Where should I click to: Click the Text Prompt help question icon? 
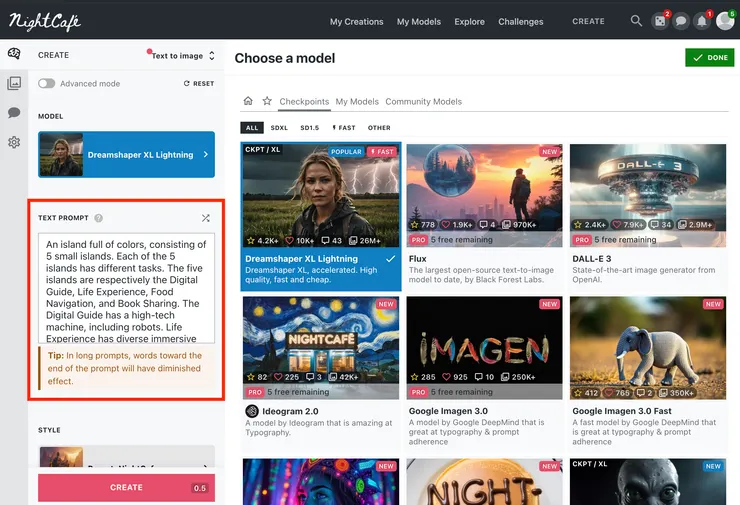click(x=98, y=218)
